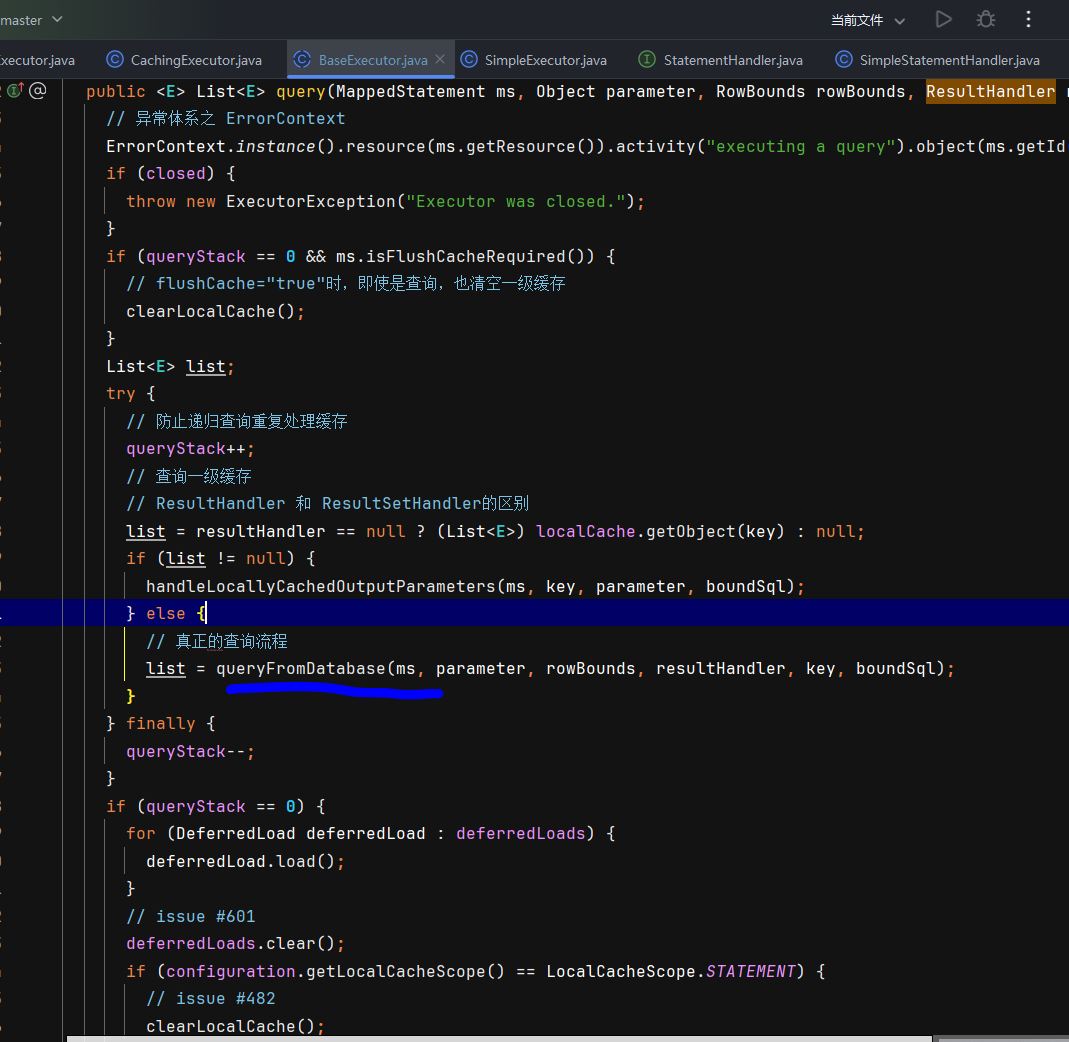Click the BaseExecutor.java class file icon
1069x1042 pixels.
(x=302, y=59)
